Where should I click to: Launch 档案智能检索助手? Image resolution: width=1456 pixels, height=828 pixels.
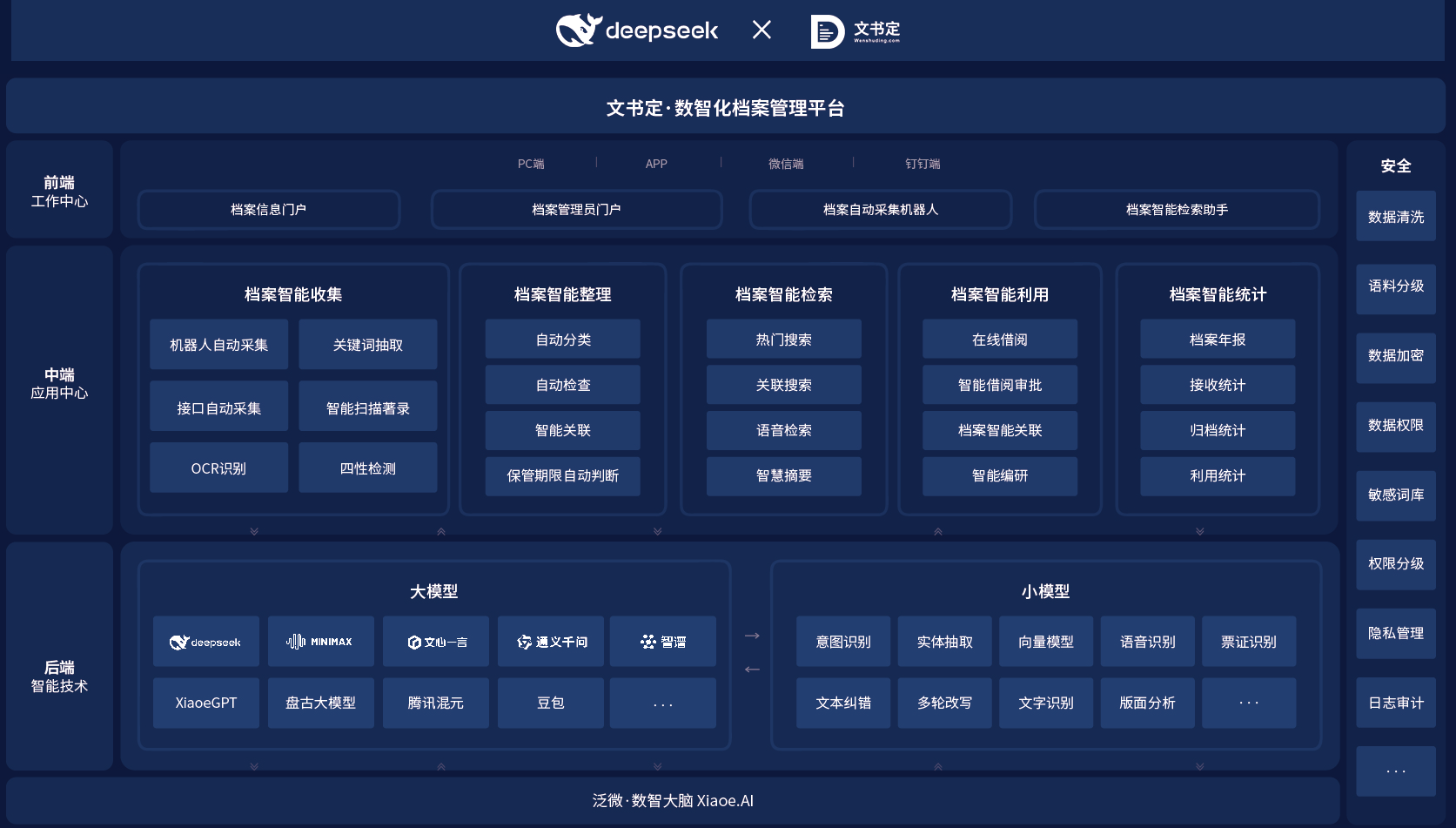click(1177, 210)
